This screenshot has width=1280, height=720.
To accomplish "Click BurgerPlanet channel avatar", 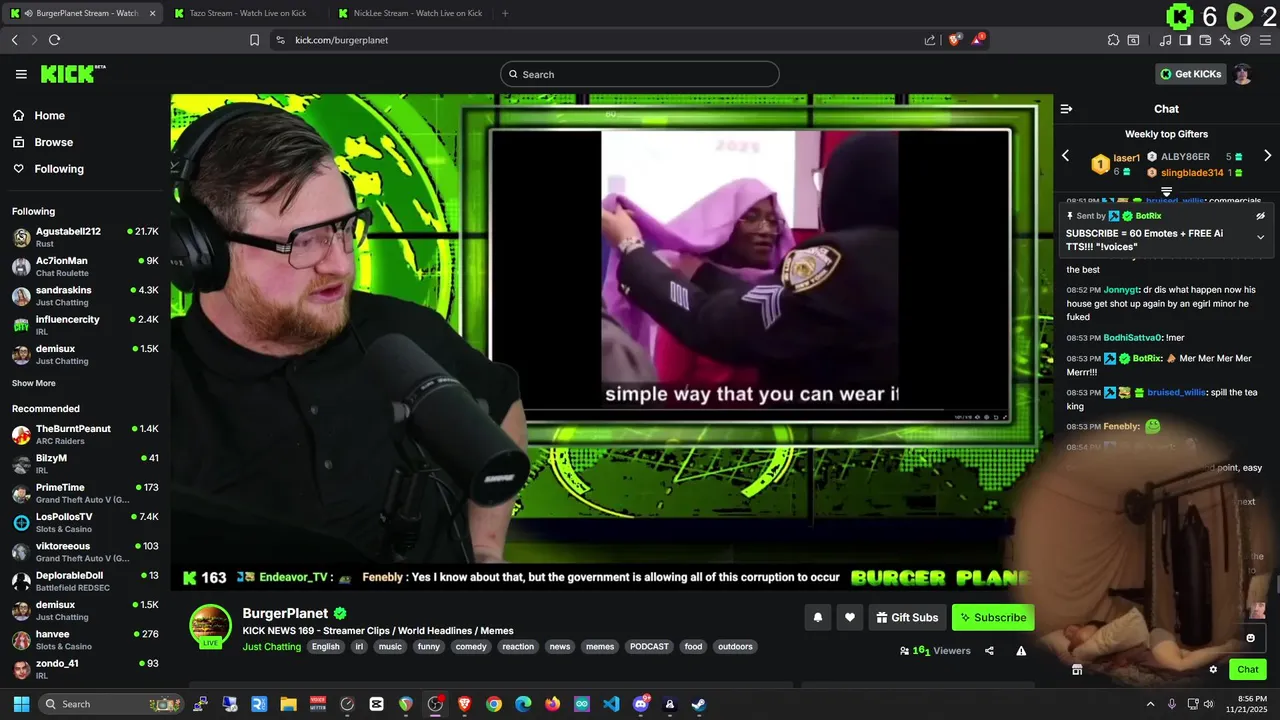I will point(211,626).
